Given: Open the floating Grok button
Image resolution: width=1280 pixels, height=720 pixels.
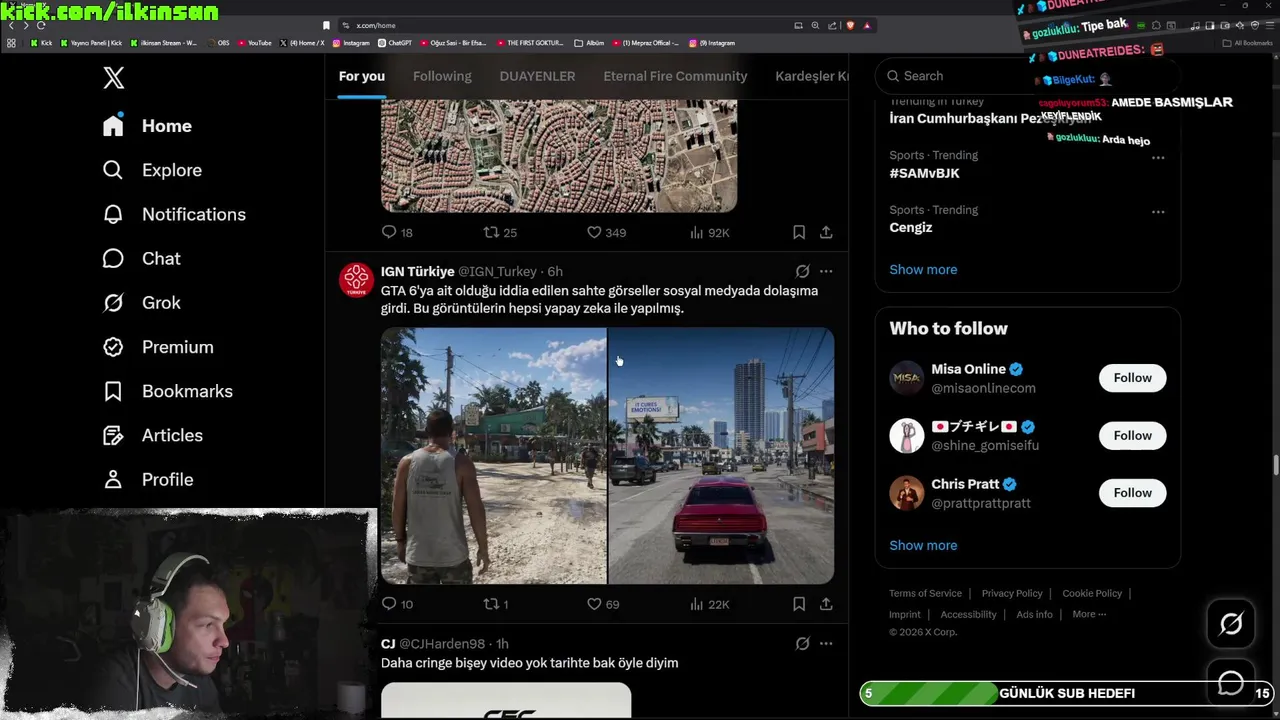Looking at the screenshot, I should pyautogui.click(x=1231, y=624).
